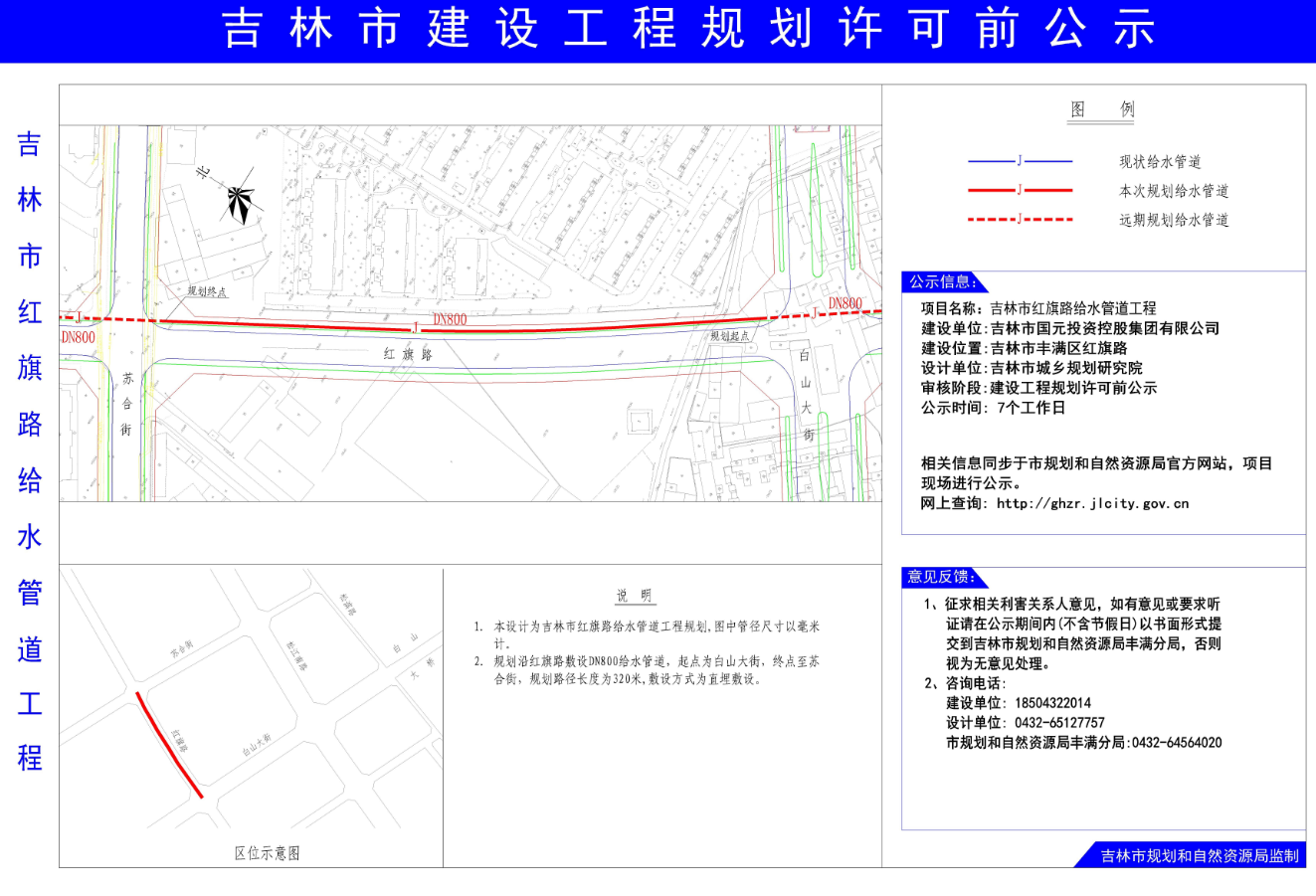Click the 规划终点 label on the map
The height and width of the screenshot is (896, 1316).
pyautogui.click(x=208, y=292)
